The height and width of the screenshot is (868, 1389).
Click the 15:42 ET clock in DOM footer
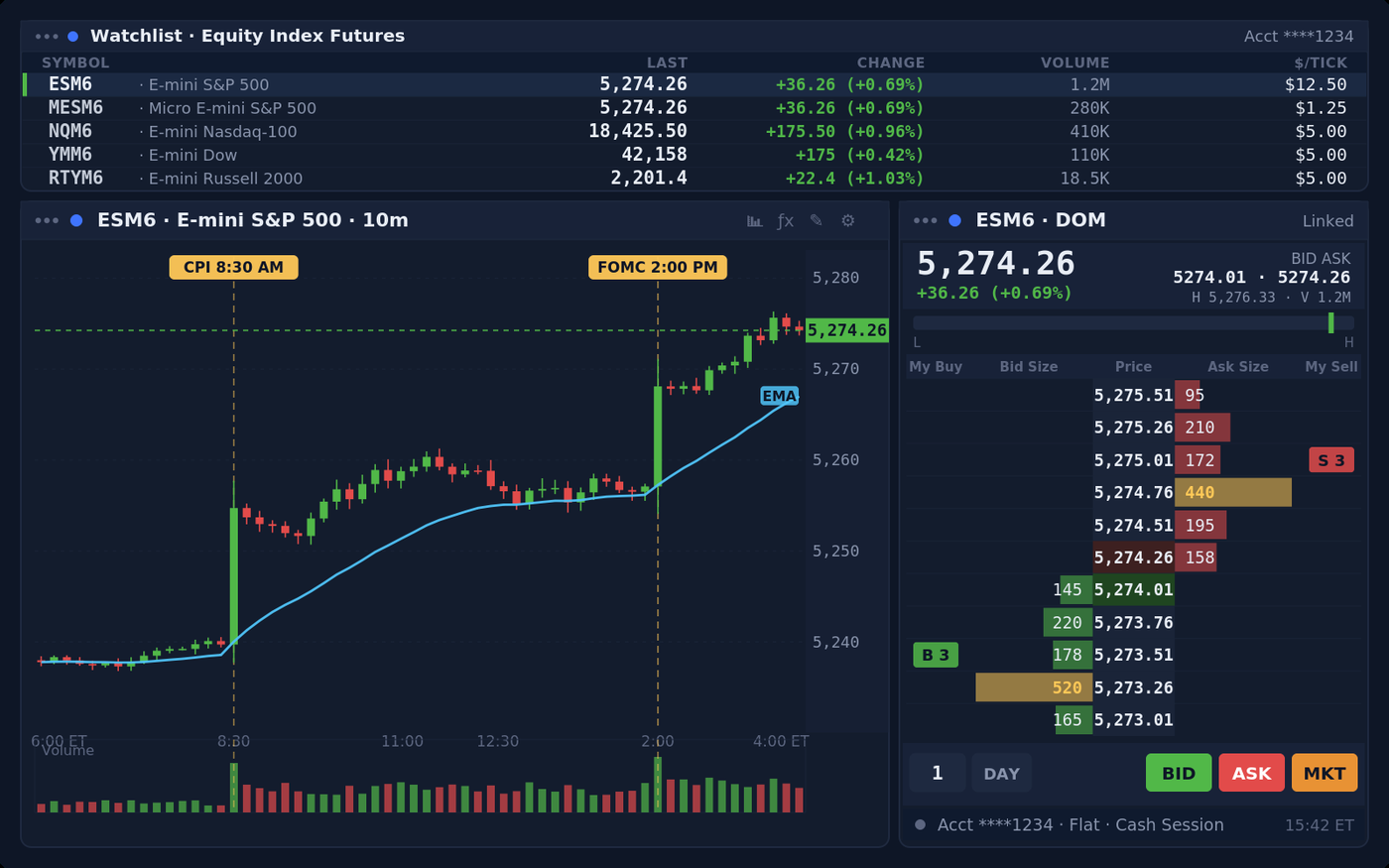[1320, 825]
